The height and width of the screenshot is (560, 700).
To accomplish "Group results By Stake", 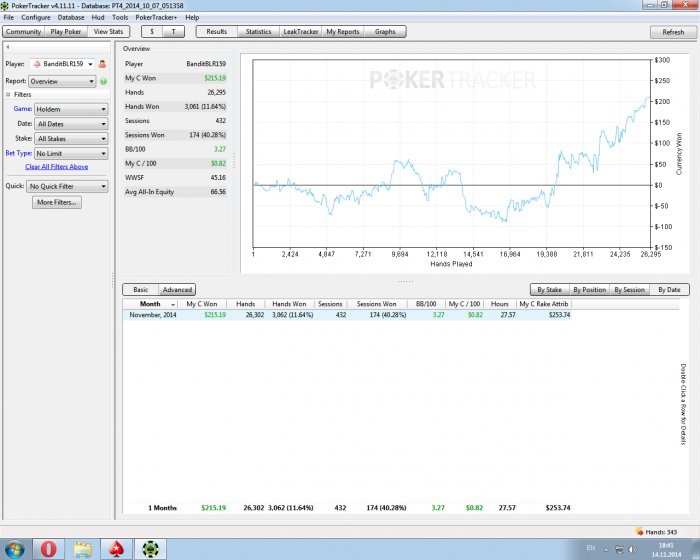I will click(550, 290).
